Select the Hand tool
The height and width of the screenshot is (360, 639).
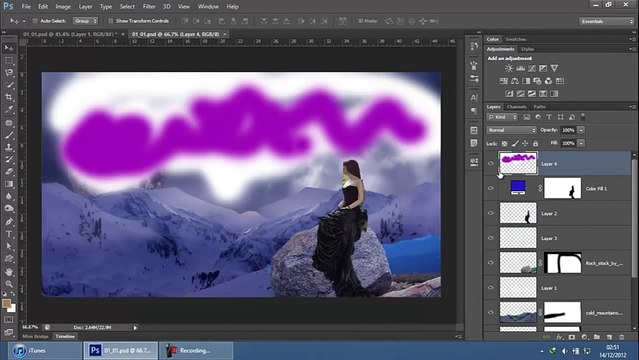[x=9, y=272]
